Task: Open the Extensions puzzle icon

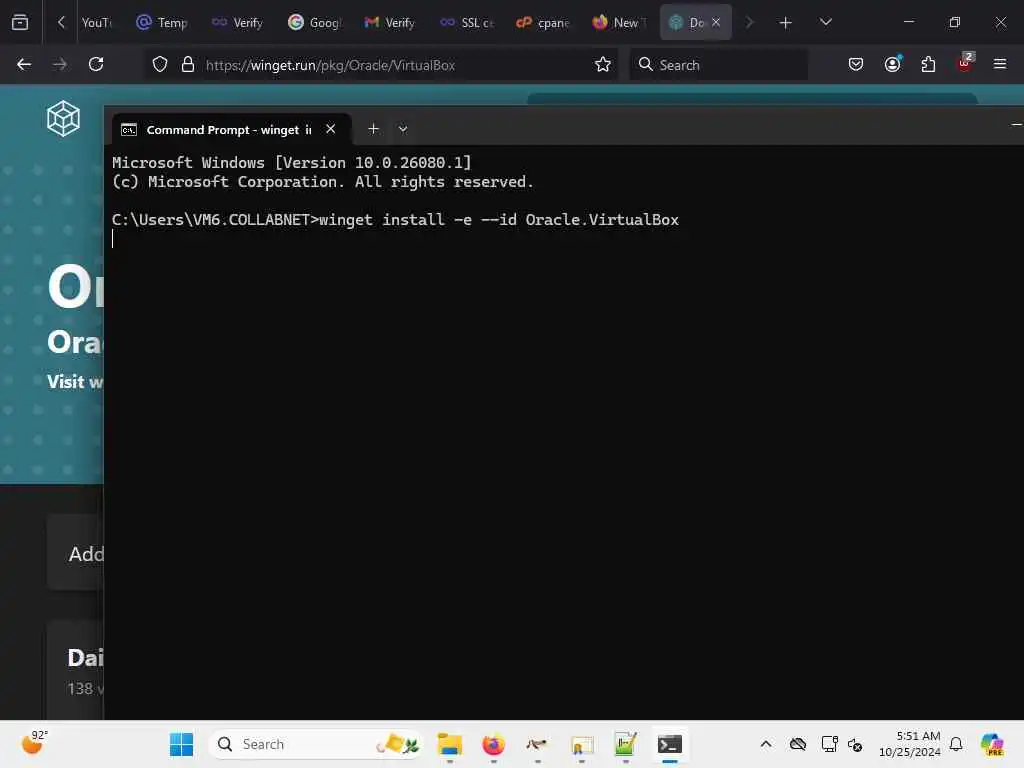Action: [928, 64]
